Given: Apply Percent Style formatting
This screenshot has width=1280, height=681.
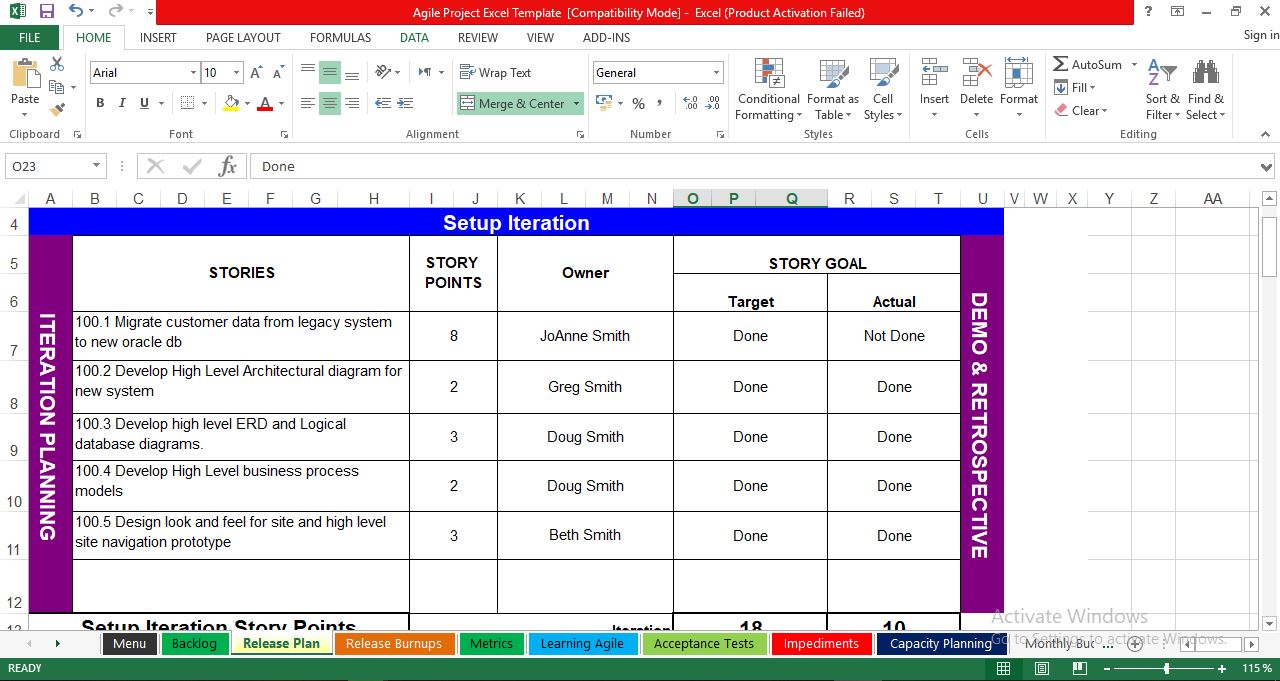Looking at the screenshot, I should coord(637,103).
